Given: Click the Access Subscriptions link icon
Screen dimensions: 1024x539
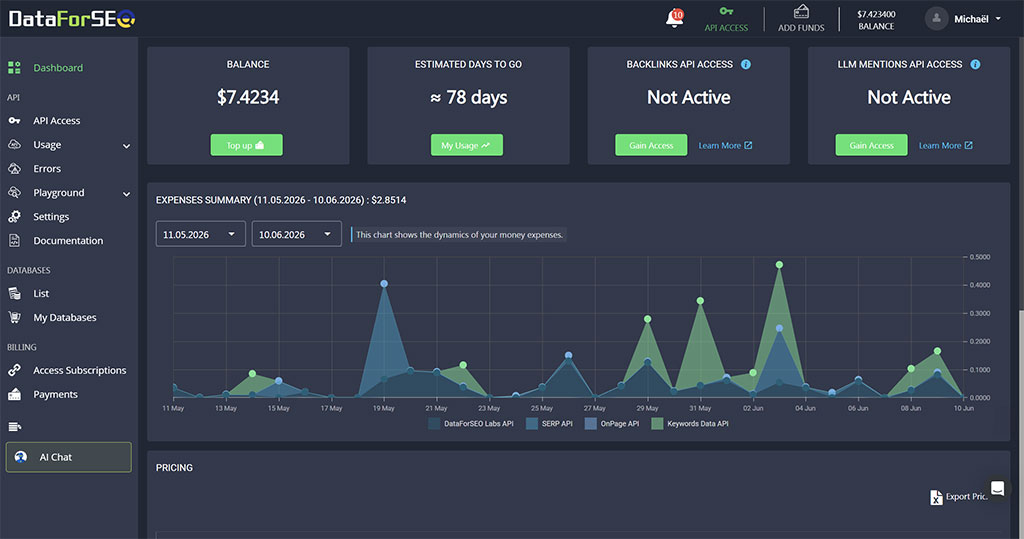Looking at the screenshot, I should coord(14,370).
